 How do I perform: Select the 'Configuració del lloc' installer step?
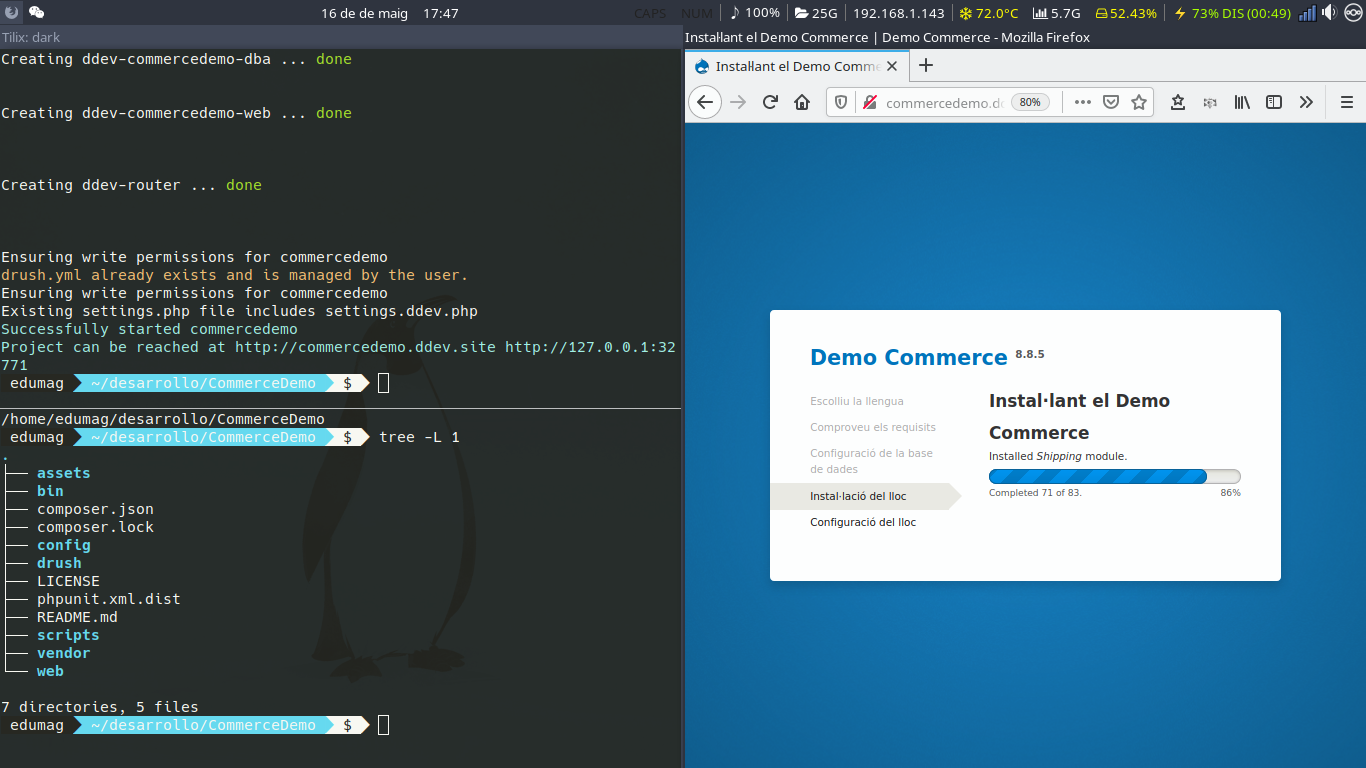pos(863,522)
